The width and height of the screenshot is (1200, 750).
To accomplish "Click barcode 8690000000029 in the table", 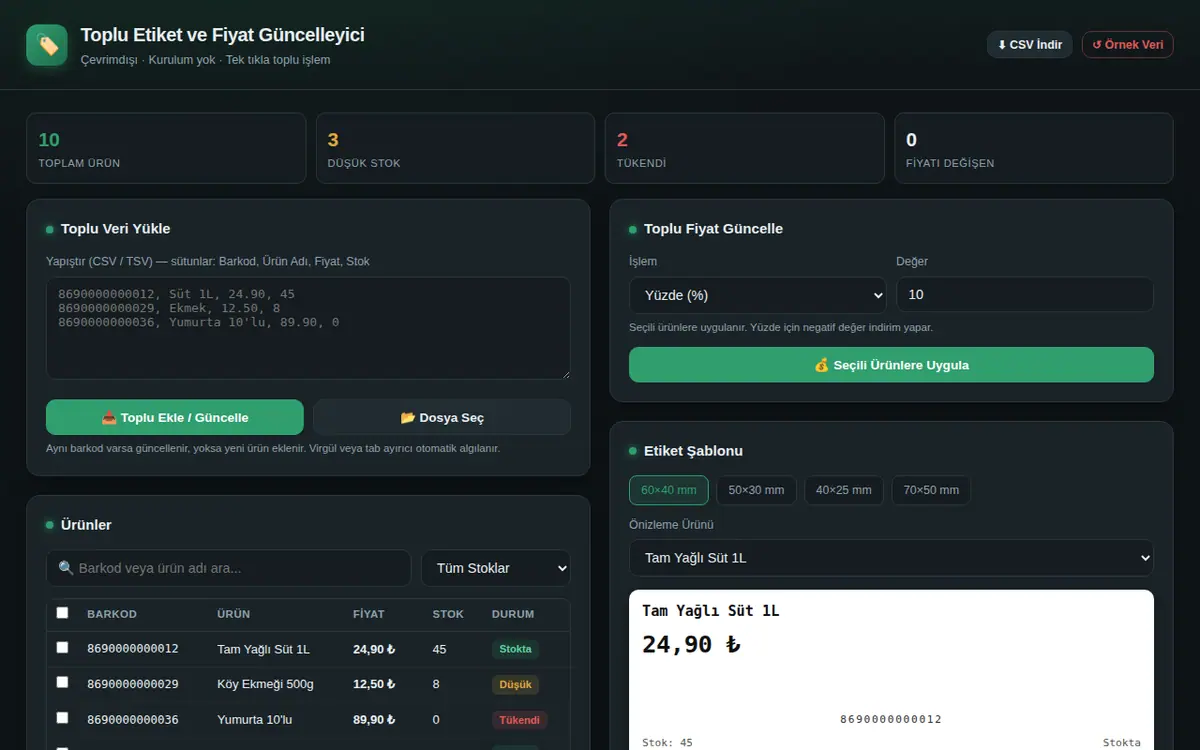I will click(133, 684).
